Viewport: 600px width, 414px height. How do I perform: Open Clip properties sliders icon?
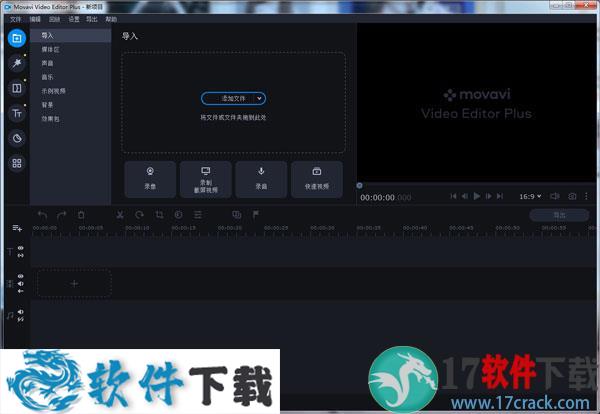pos(198,215)
